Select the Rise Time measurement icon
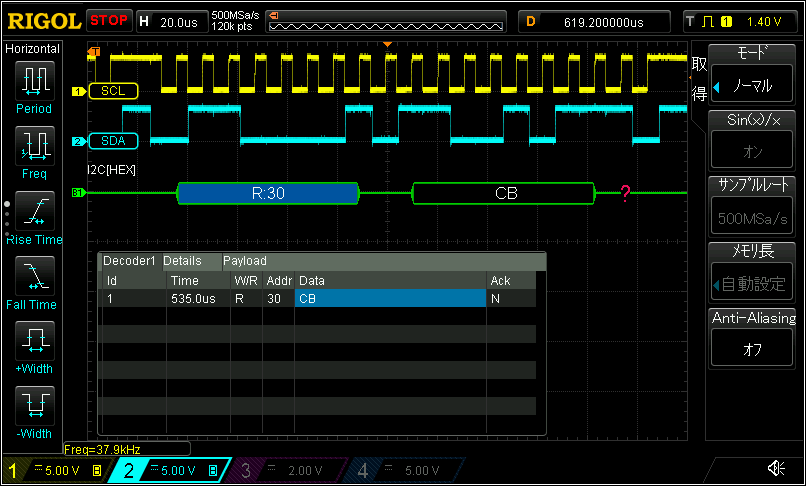 click(35, 211)
